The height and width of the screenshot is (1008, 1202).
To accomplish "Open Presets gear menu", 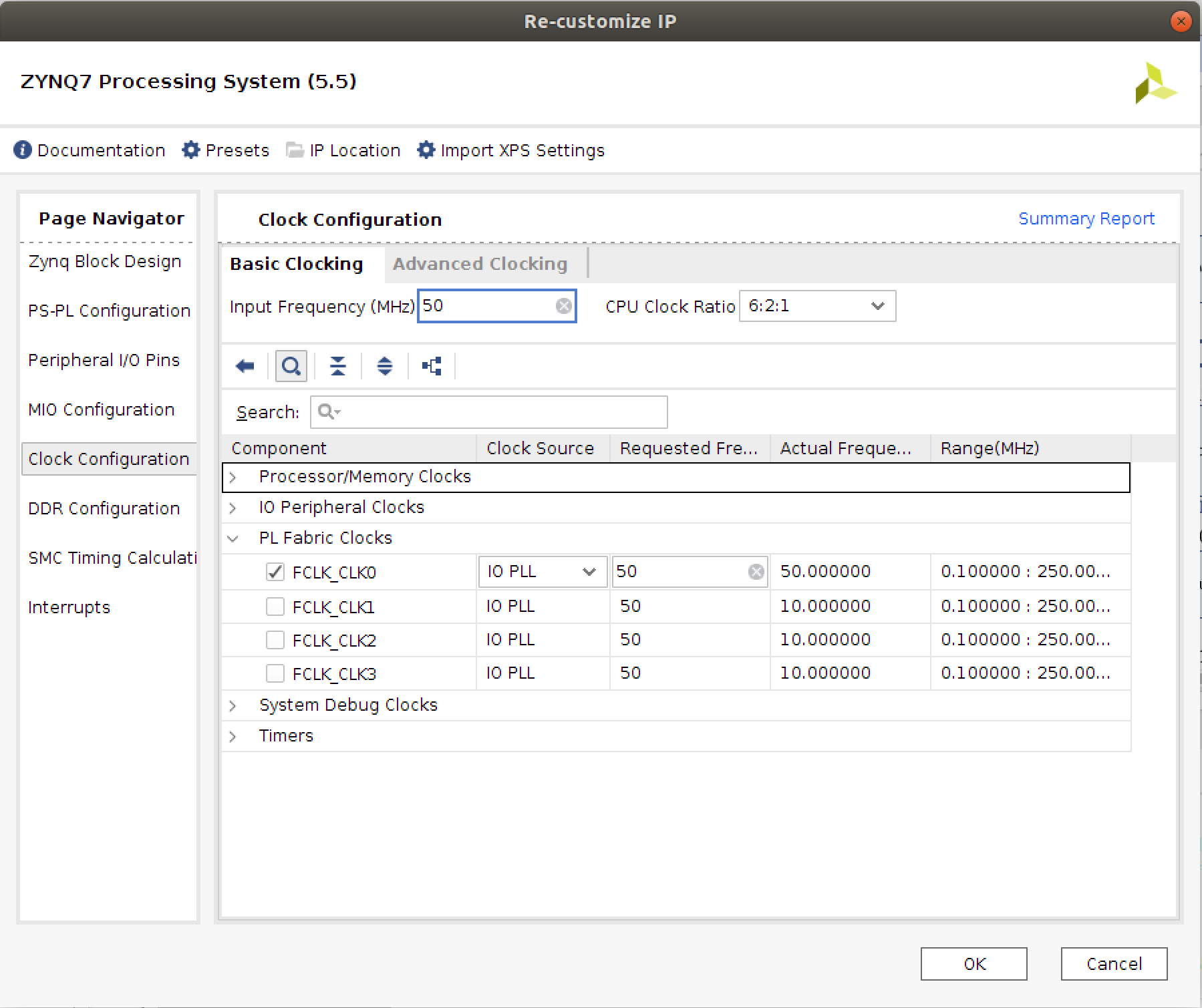I will (x=191, y=150).
